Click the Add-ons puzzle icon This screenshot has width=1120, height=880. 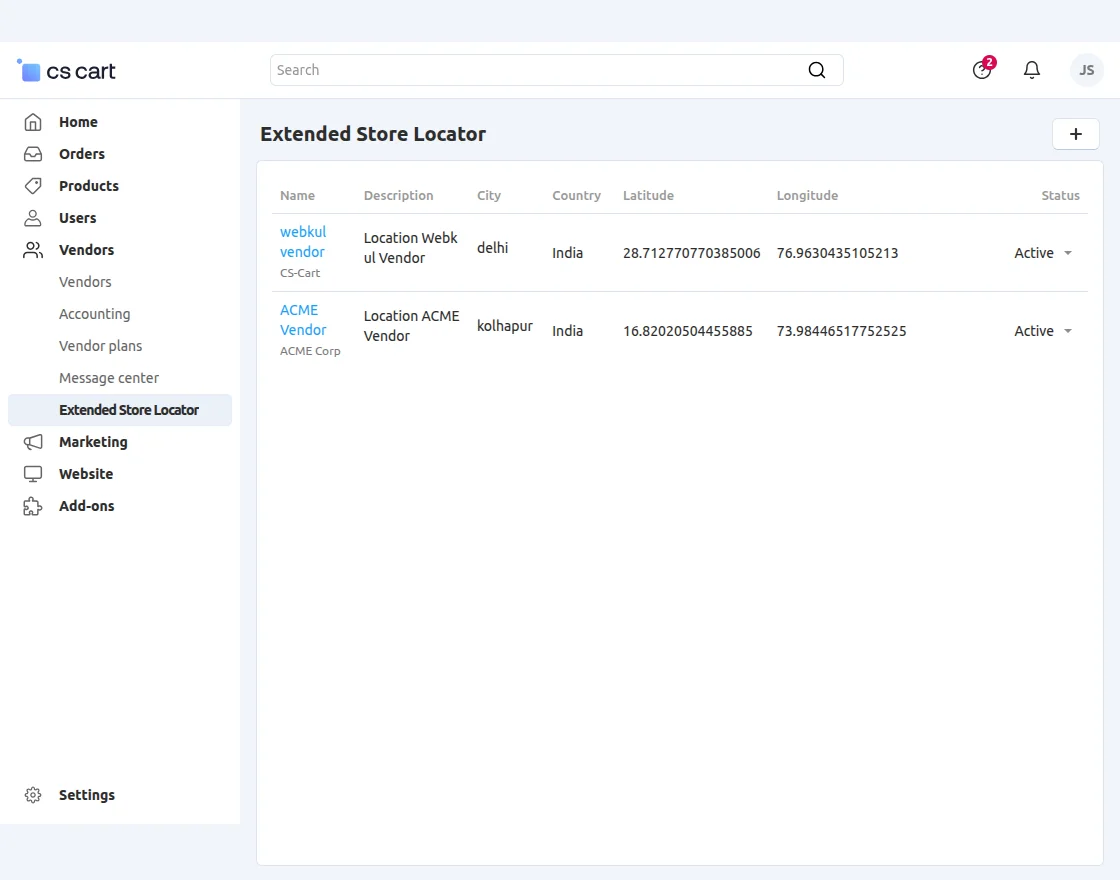click(33, 506)
